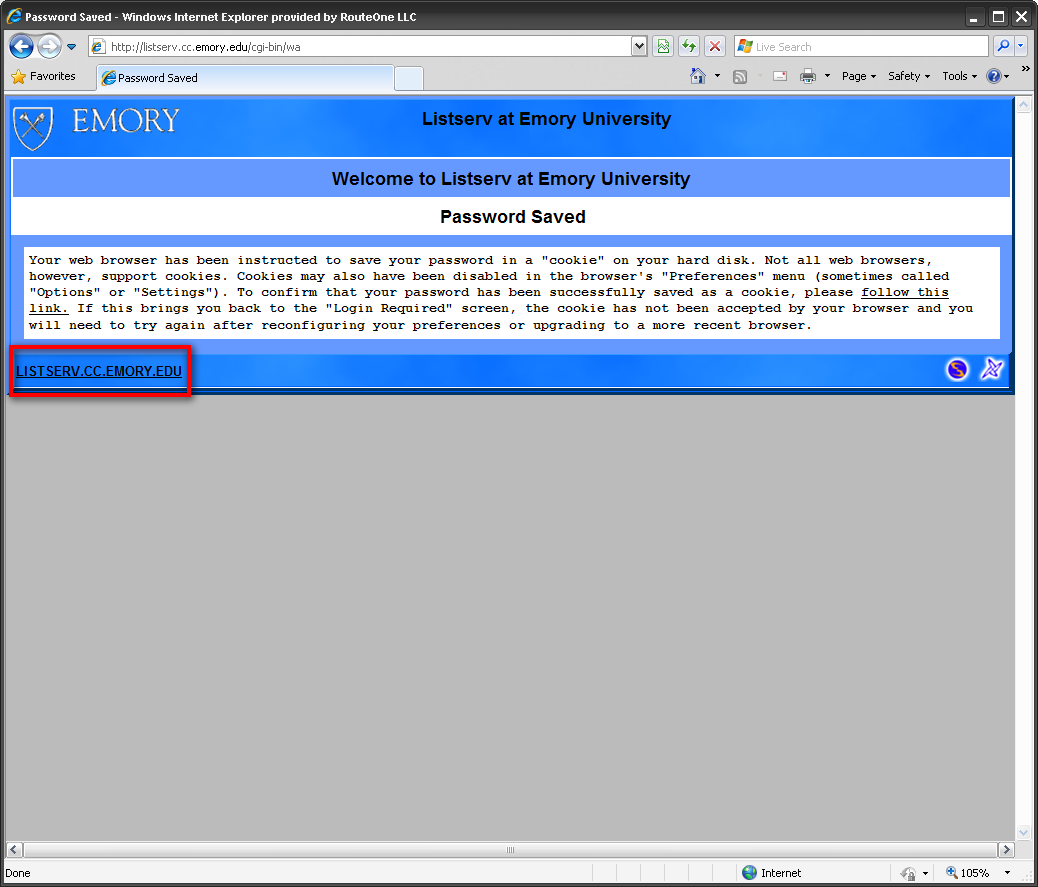Screen dimensions: 1038x887
Task: Open the Page menu
Action: (x=859, y=76)
